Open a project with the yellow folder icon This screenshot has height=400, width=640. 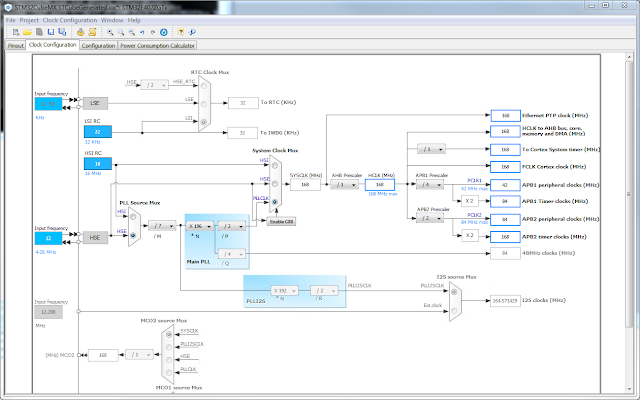(x=27, y=32)
